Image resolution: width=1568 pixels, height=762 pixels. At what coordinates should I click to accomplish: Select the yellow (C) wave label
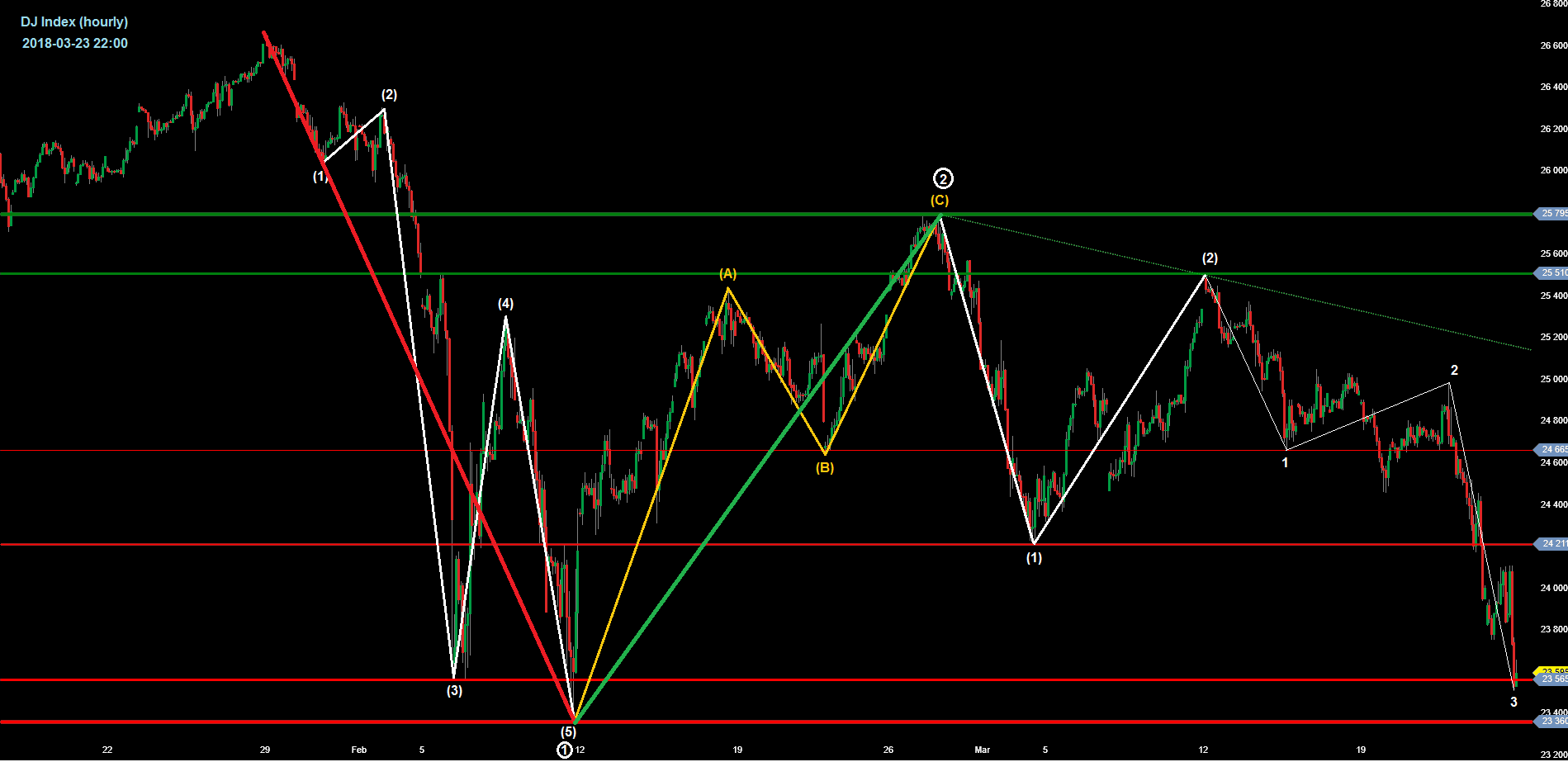pos(940,201)
